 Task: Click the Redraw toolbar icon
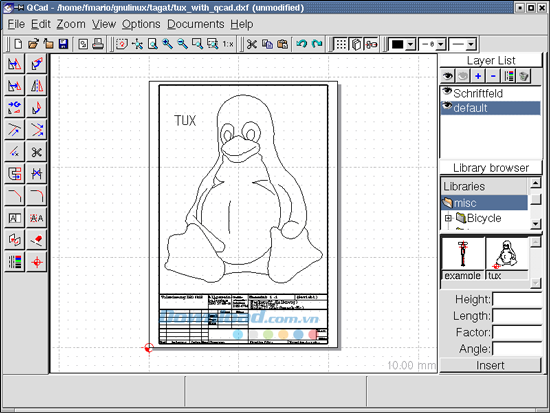(x=122, y=44)
